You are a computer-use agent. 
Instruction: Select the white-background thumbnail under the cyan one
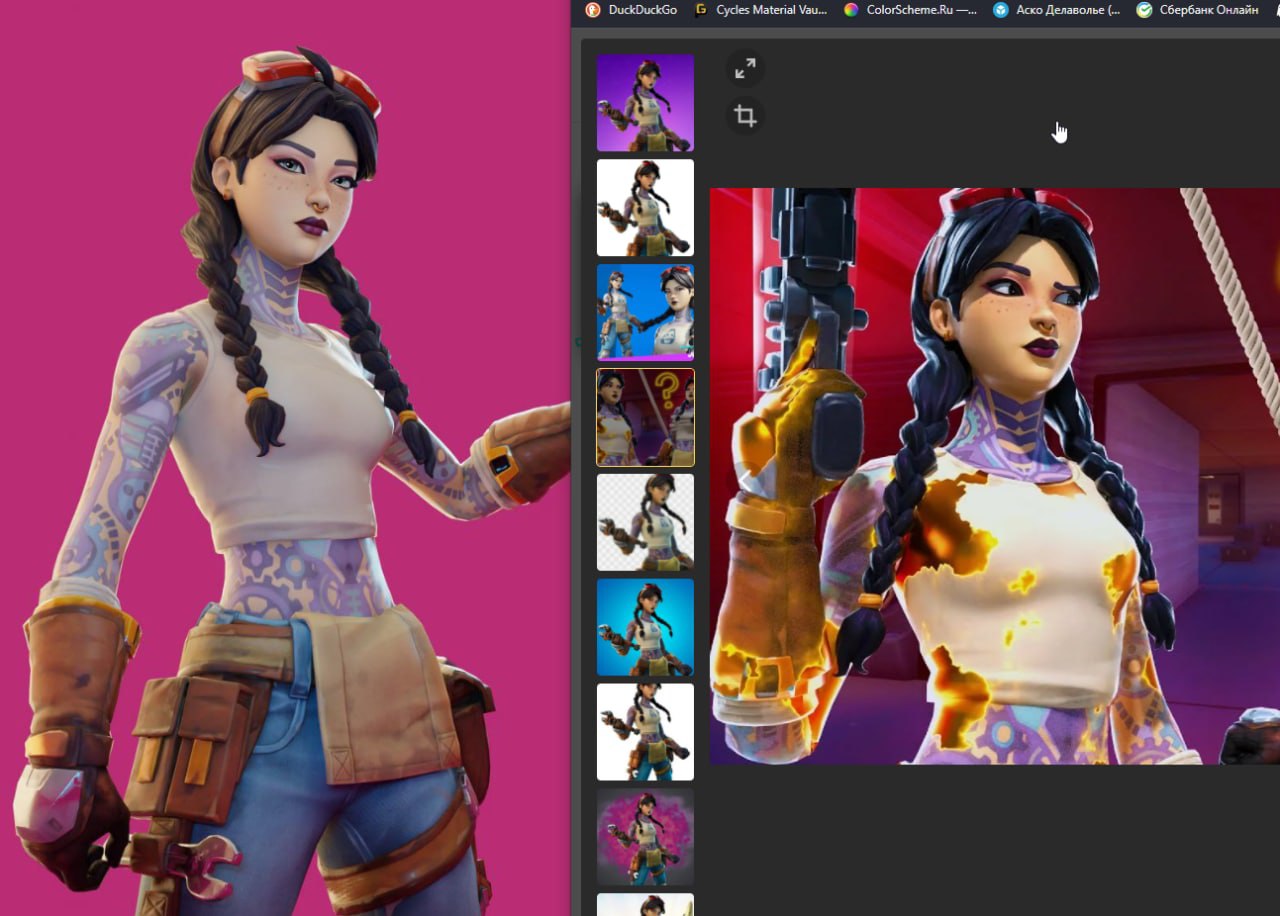(x=645, y=732)
